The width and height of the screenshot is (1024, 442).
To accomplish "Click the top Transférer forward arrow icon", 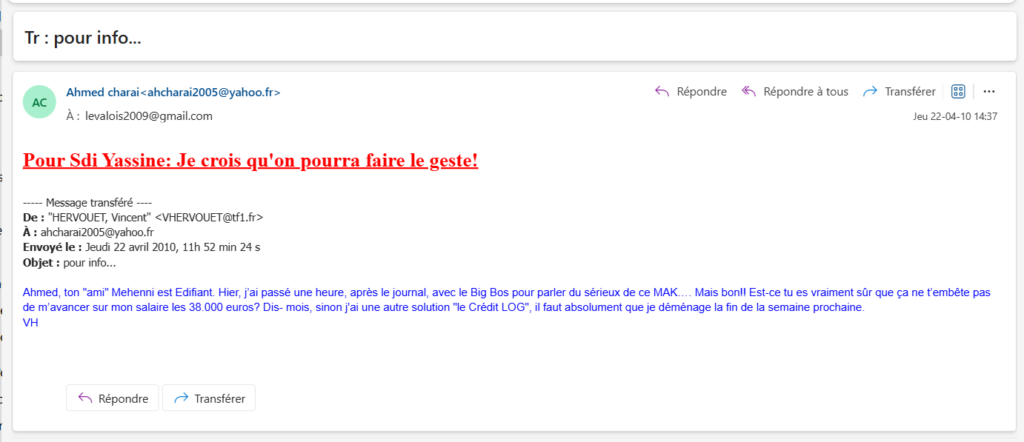I will pos(870,91).
